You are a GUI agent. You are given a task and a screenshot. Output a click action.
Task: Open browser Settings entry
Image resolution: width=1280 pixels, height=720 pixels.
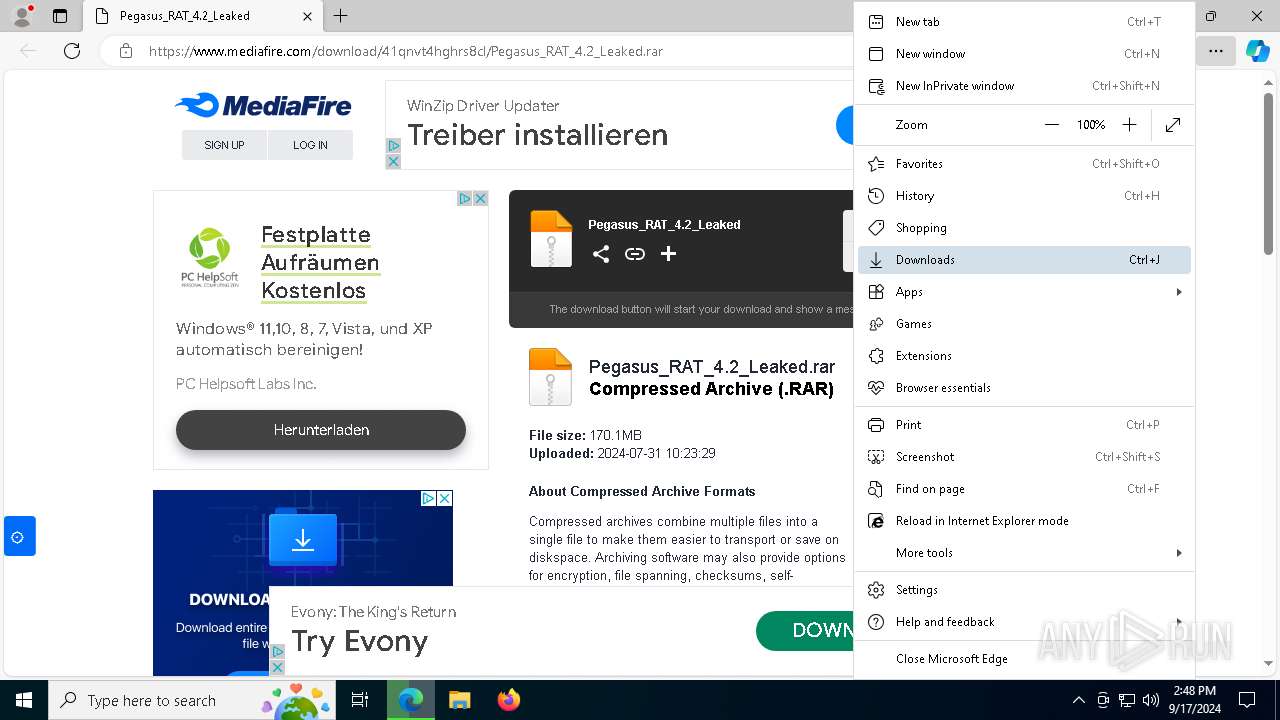pos(1024,590)
